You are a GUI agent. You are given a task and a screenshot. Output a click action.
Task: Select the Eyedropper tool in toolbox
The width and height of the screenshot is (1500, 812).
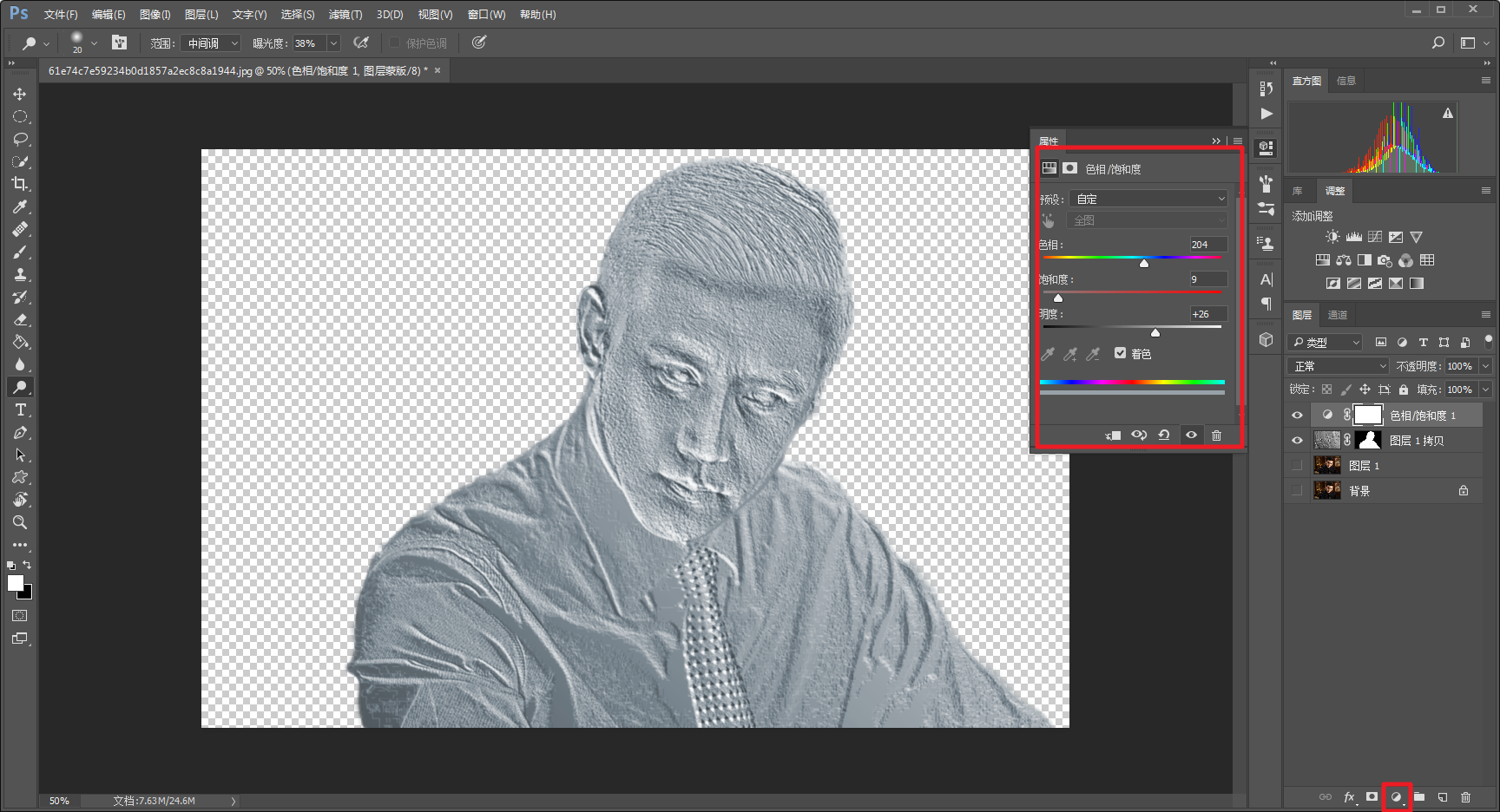click(x=20, y=206)
